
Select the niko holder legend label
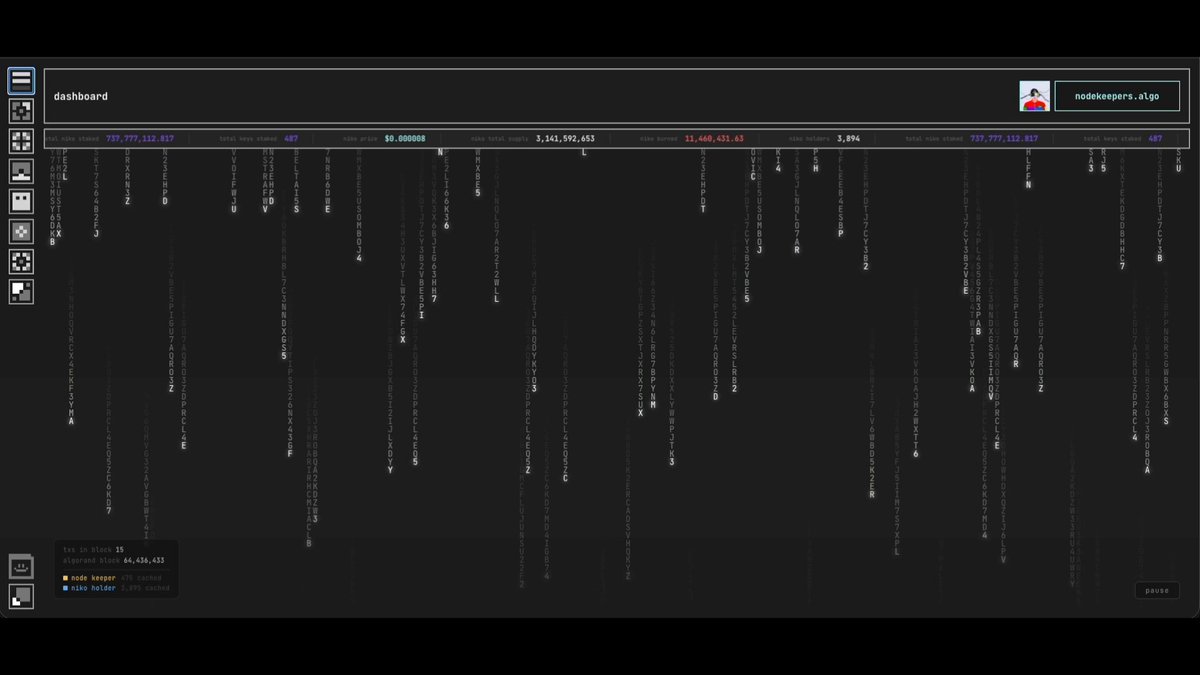click(93, 588)
